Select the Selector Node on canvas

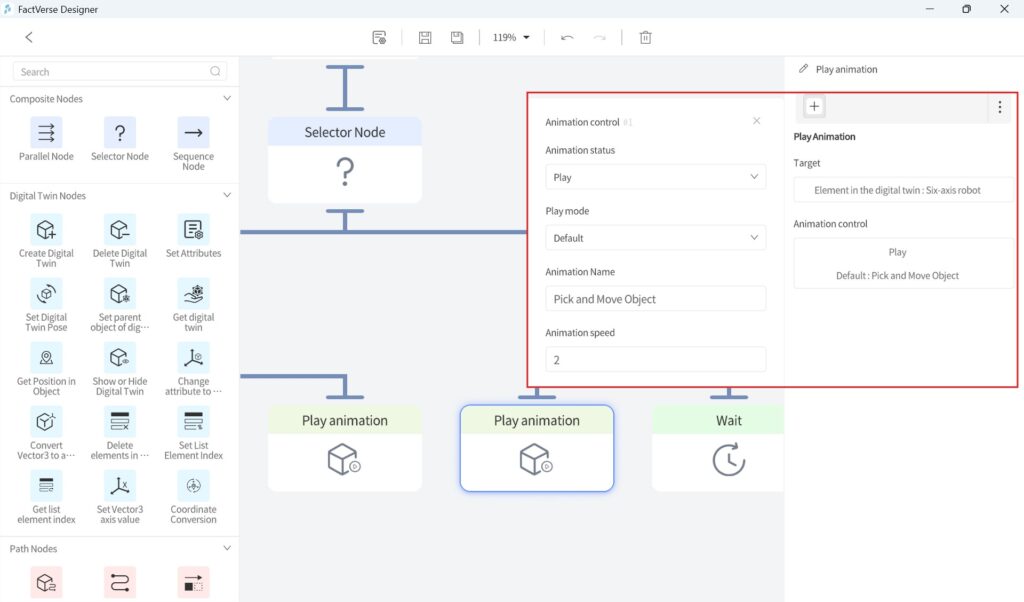coord(345,160)
